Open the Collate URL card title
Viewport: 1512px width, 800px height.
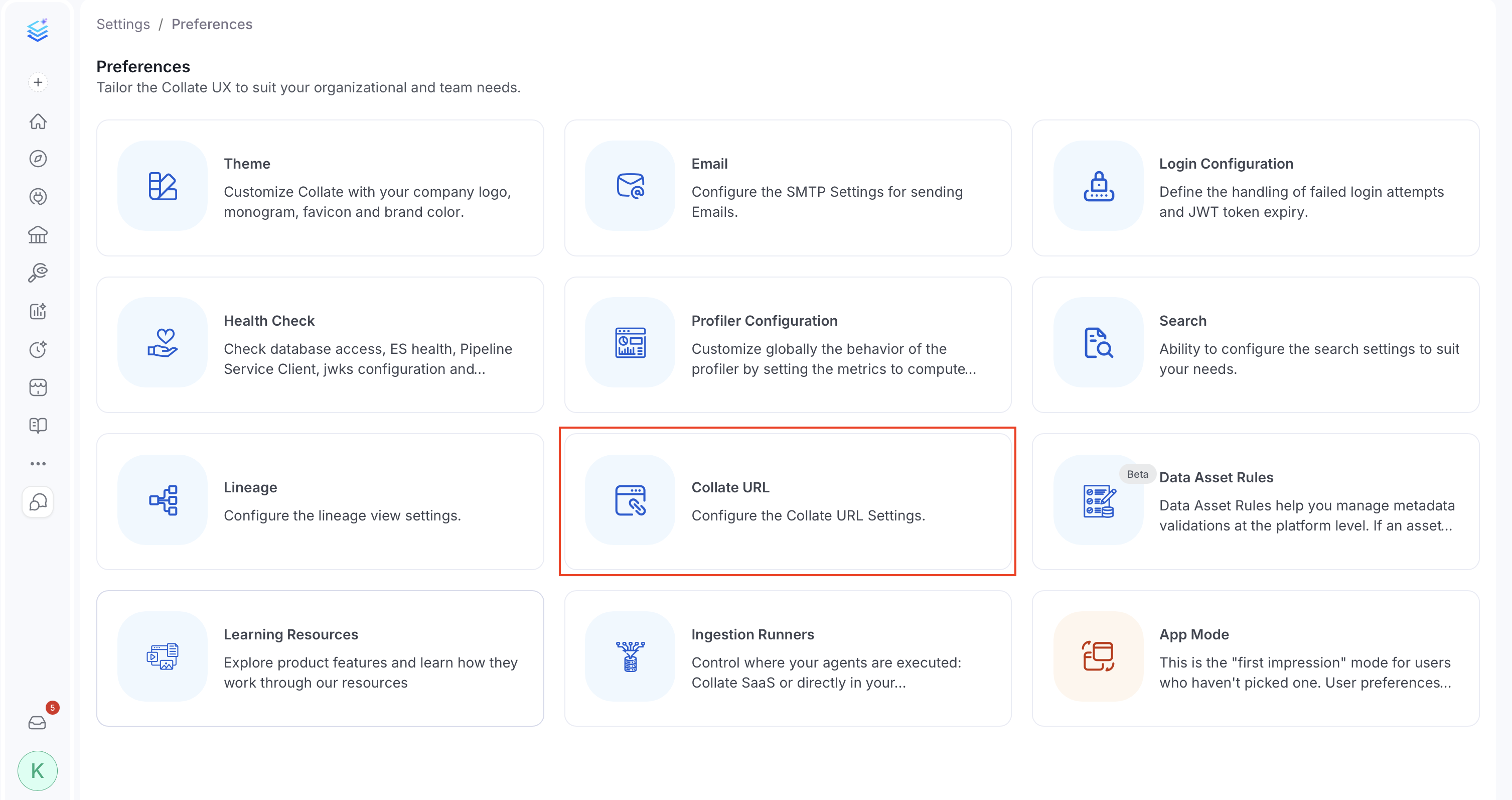pos(731,487)
